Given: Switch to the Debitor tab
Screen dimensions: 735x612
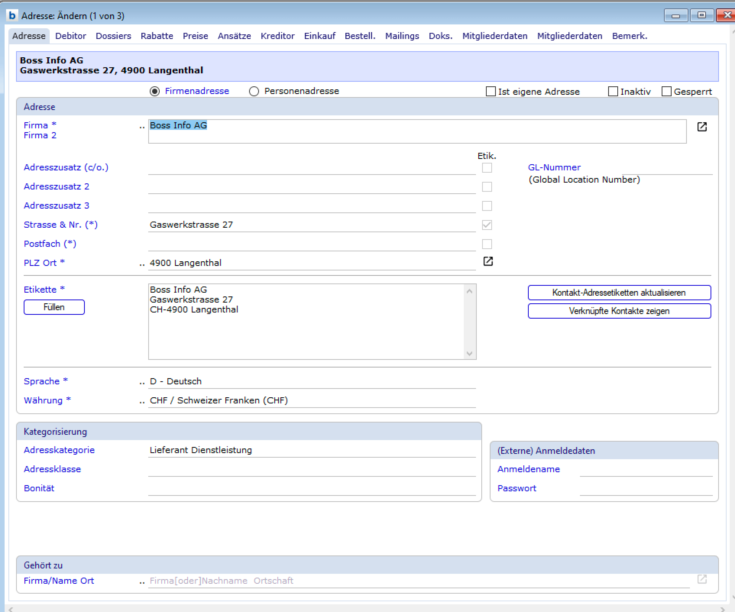Looking at the screenshot, I should point(70,36).
